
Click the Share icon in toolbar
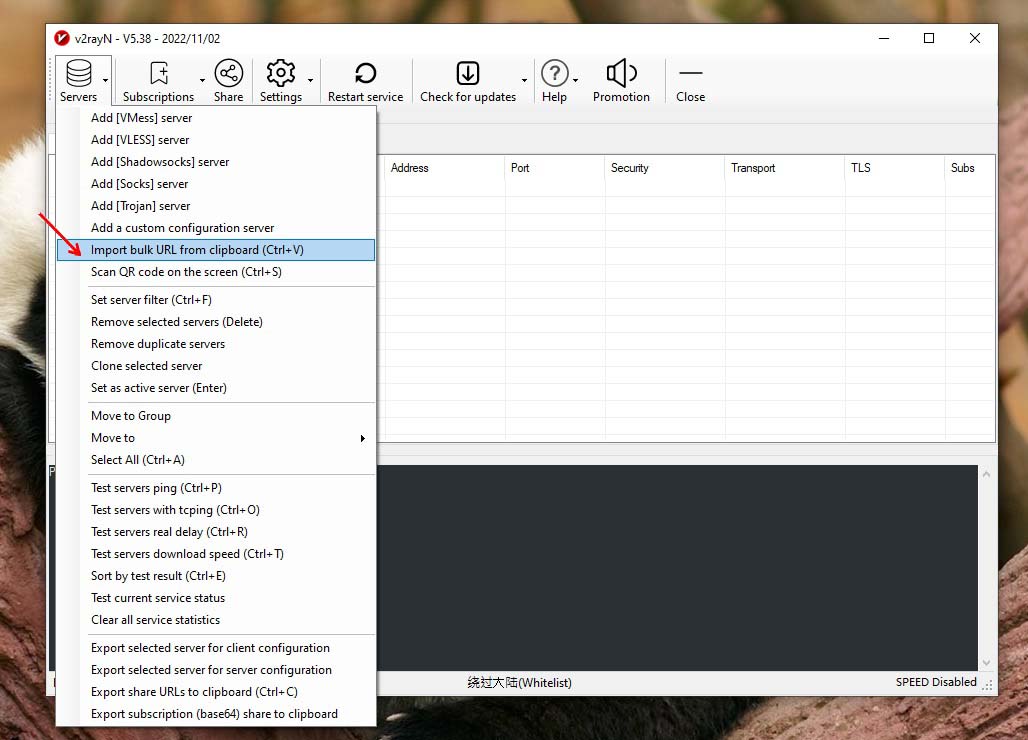point(228,74)
